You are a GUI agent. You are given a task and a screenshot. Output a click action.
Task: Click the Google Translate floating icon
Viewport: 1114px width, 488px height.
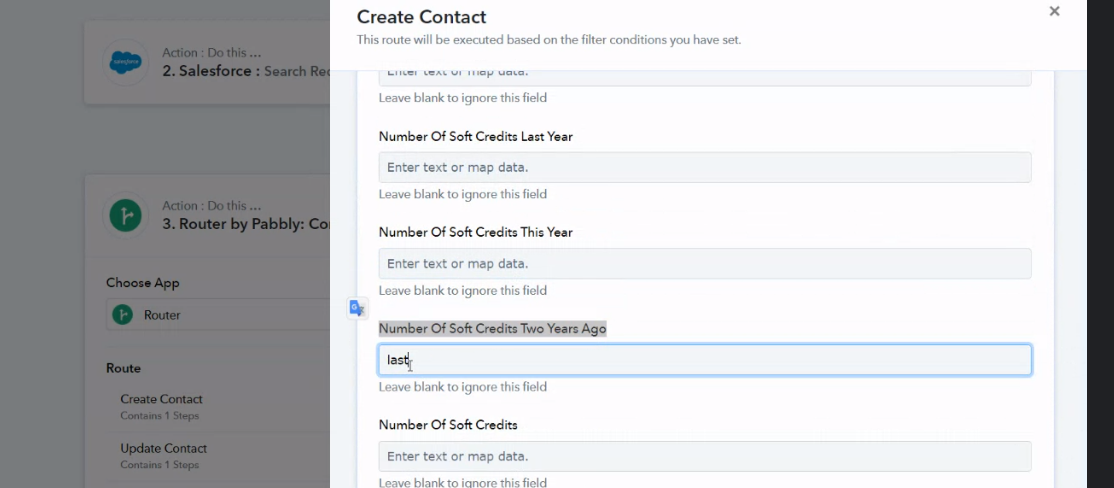(357, 308)
